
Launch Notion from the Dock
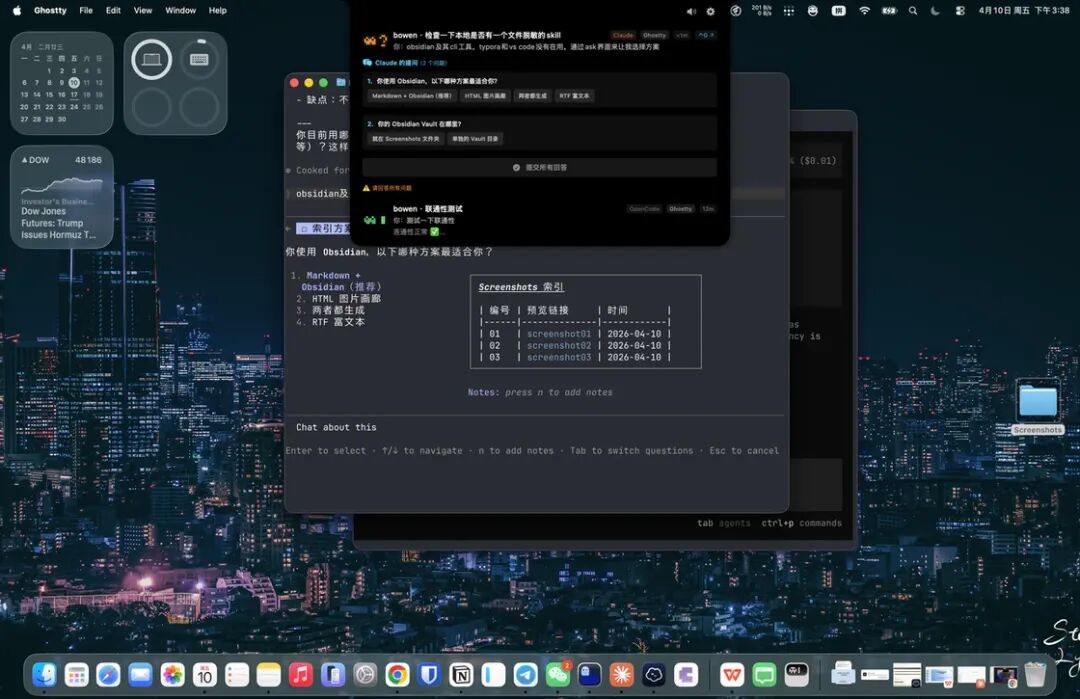tap(461, 675)
